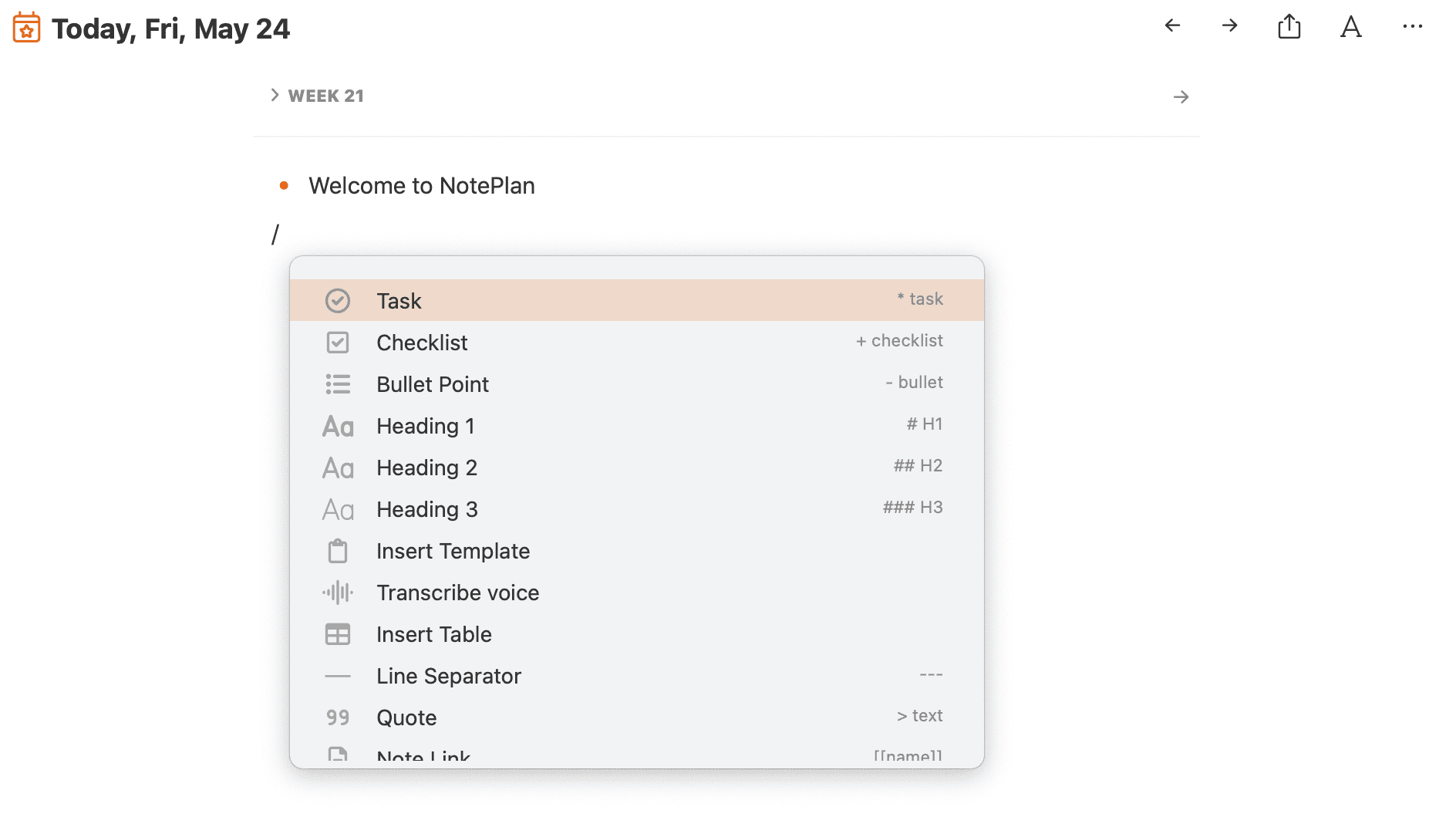1456x824 pixels.
Task: Navigate forward with the right arrow
Action: click(1230, 25)
